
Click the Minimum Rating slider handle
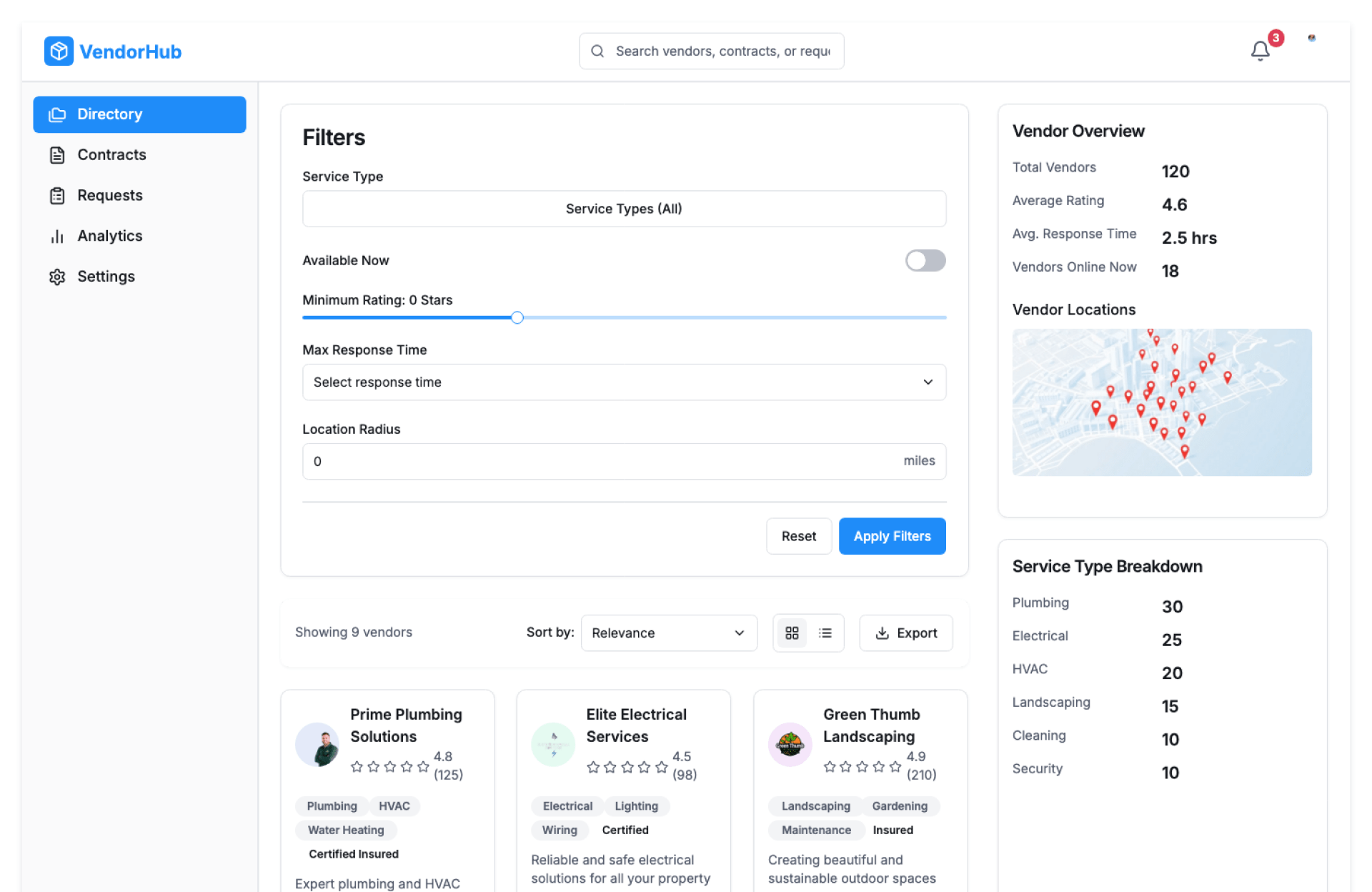coord(517,317)
